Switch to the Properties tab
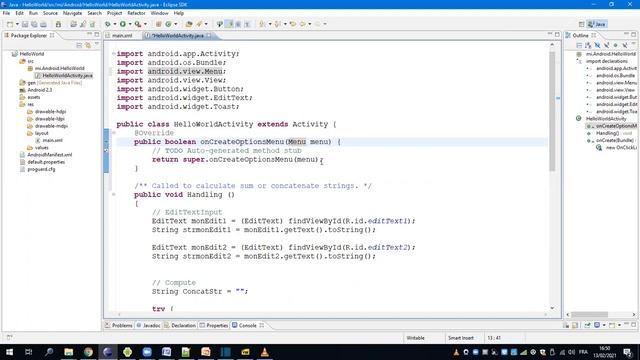 pyautogui.click(x=213, y=325)
